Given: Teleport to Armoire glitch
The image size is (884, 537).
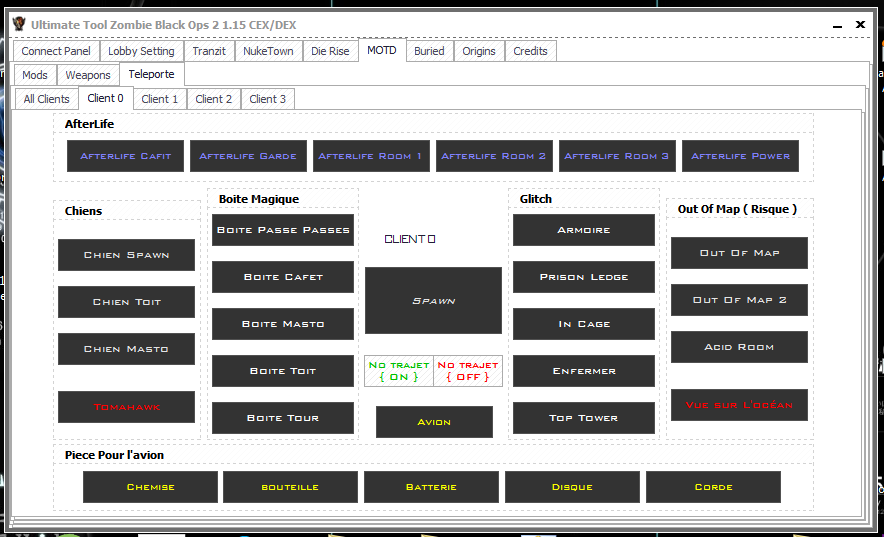Looking at the screenshot, I should [584, 230].
